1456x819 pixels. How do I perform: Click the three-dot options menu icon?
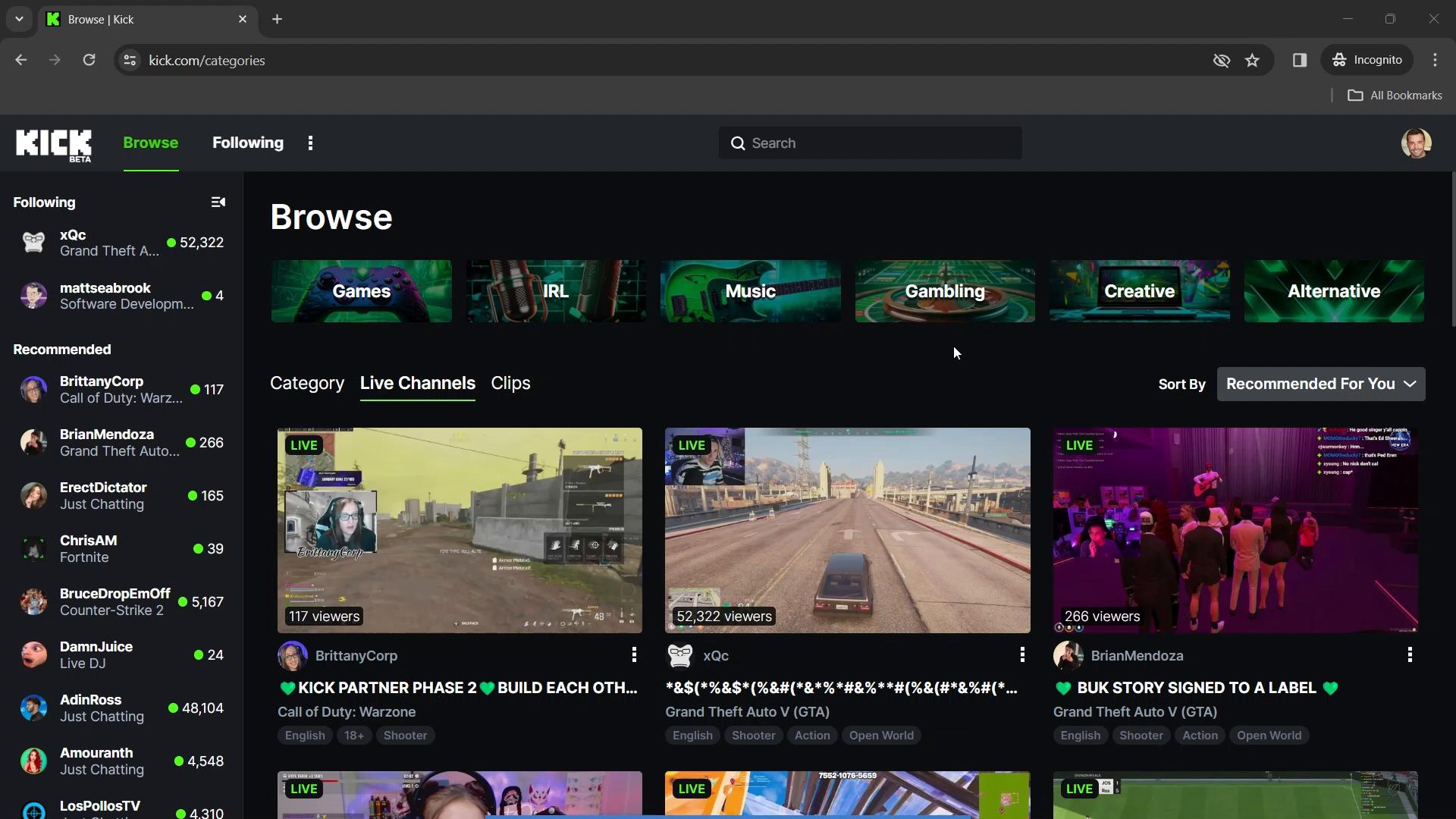(310, 142)
